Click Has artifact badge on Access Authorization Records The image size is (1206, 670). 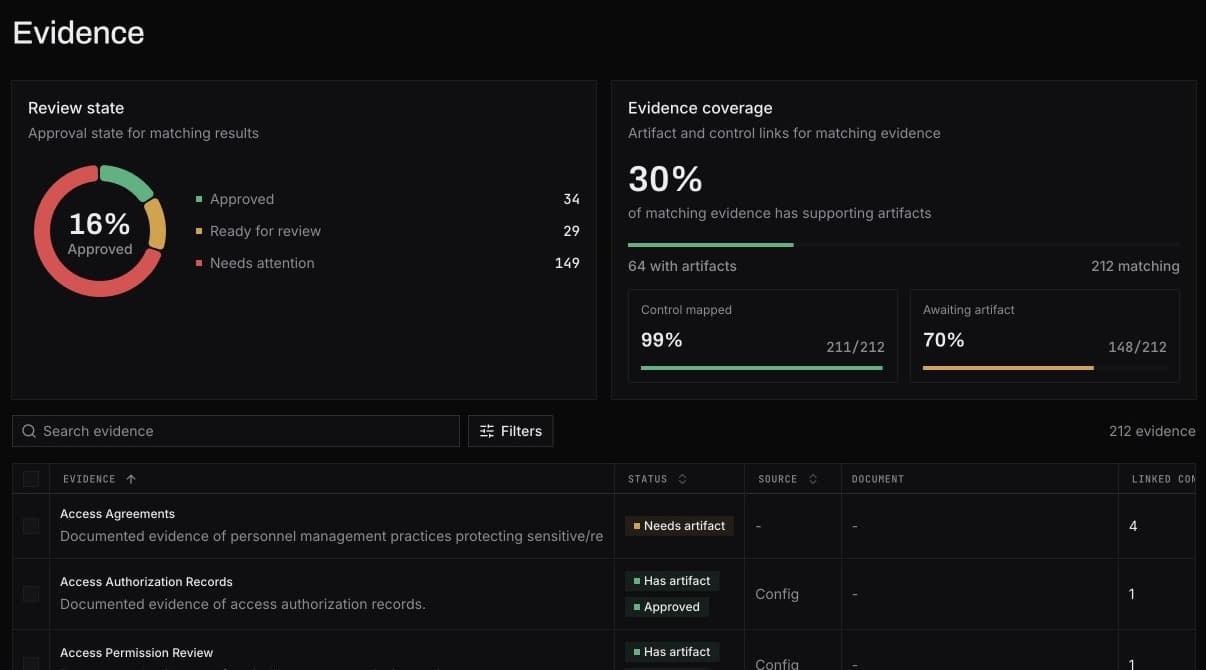[x=672, y=581]
